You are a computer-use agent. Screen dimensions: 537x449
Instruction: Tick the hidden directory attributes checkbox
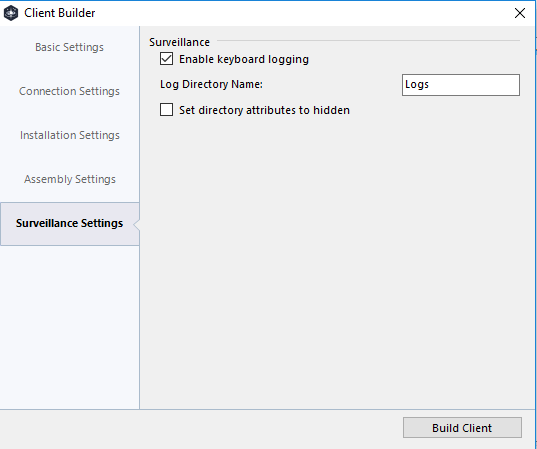pos(166,110)
